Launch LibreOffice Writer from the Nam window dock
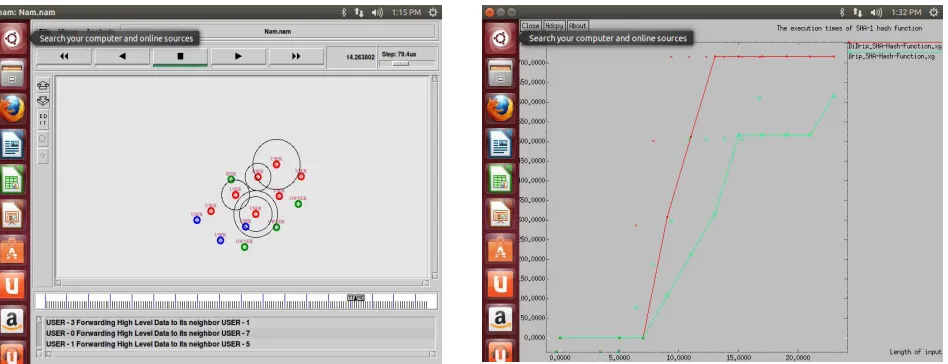Viewport: 948px width, 364px height. (12, 144)
